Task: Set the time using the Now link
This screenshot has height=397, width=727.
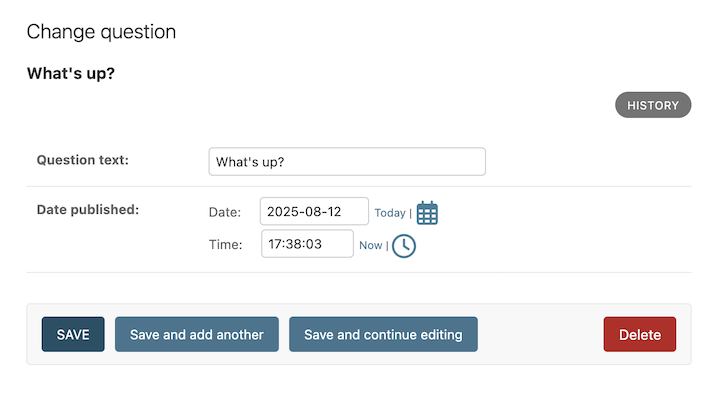Action: [370, 245]
